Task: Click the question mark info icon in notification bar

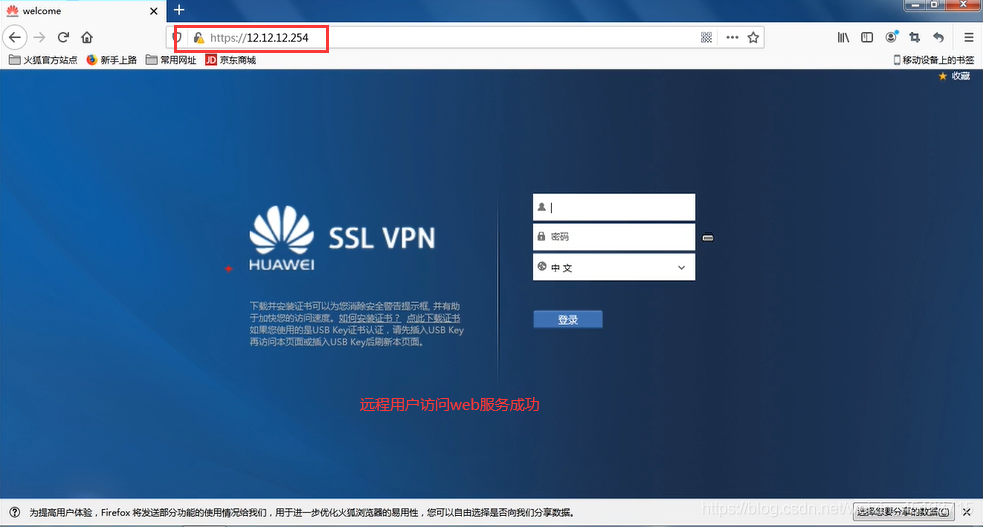Action: pyautogui.click(x=15, y=512)
